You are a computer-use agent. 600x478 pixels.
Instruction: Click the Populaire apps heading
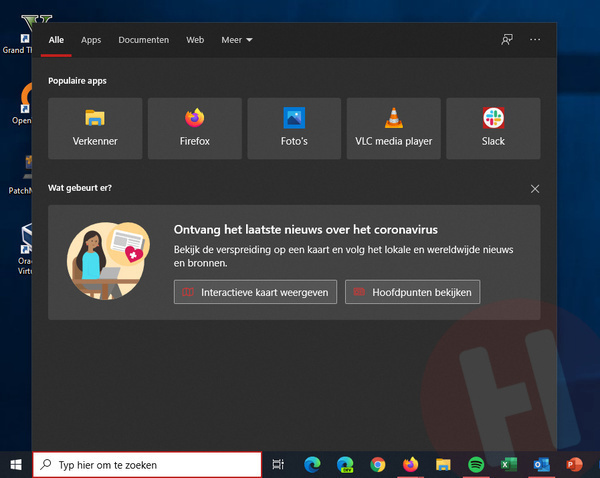tap(77, 81)
